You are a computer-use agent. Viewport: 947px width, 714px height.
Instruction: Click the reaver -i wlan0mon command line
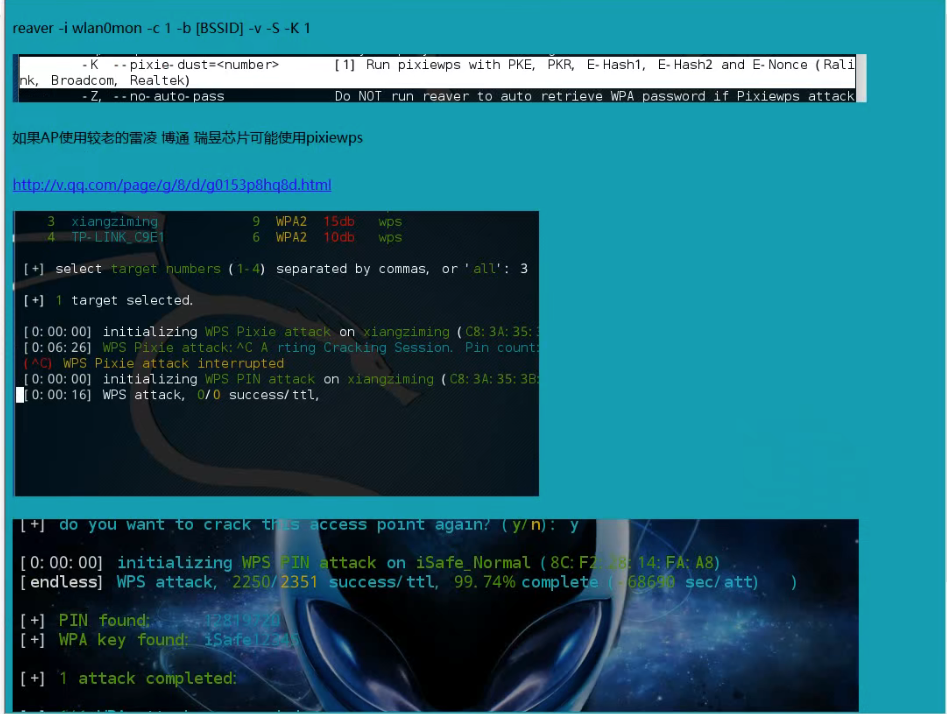[x=161, y=28]
